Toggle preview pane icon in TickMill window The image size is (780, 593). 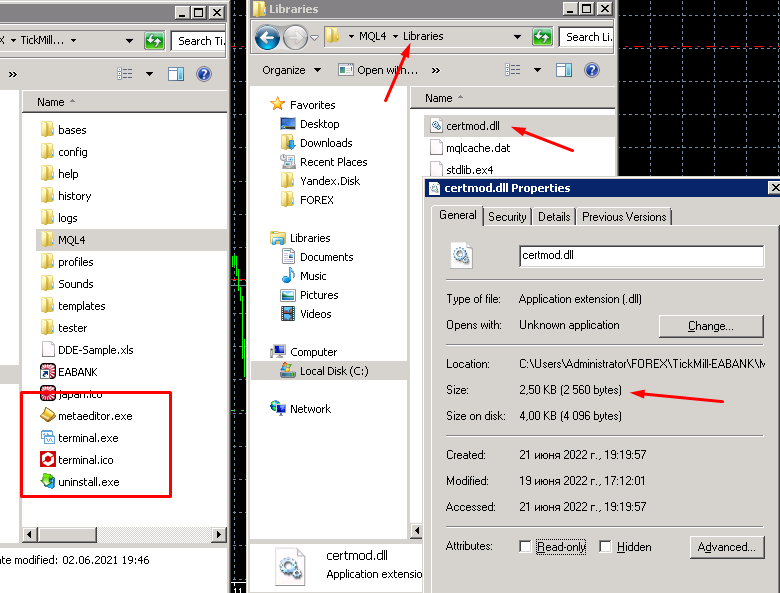176,74
